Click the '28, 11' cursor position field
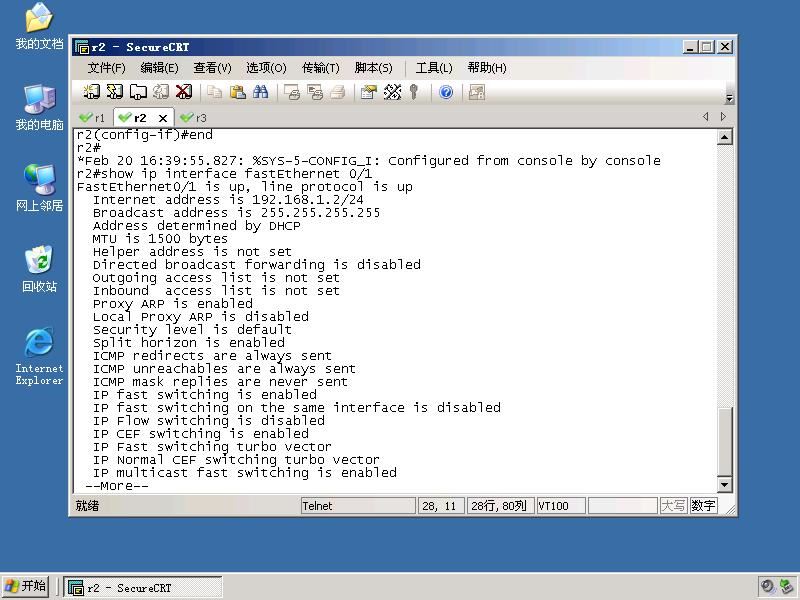The width and height of the screenshot is (800, 600). coord(441,506)
